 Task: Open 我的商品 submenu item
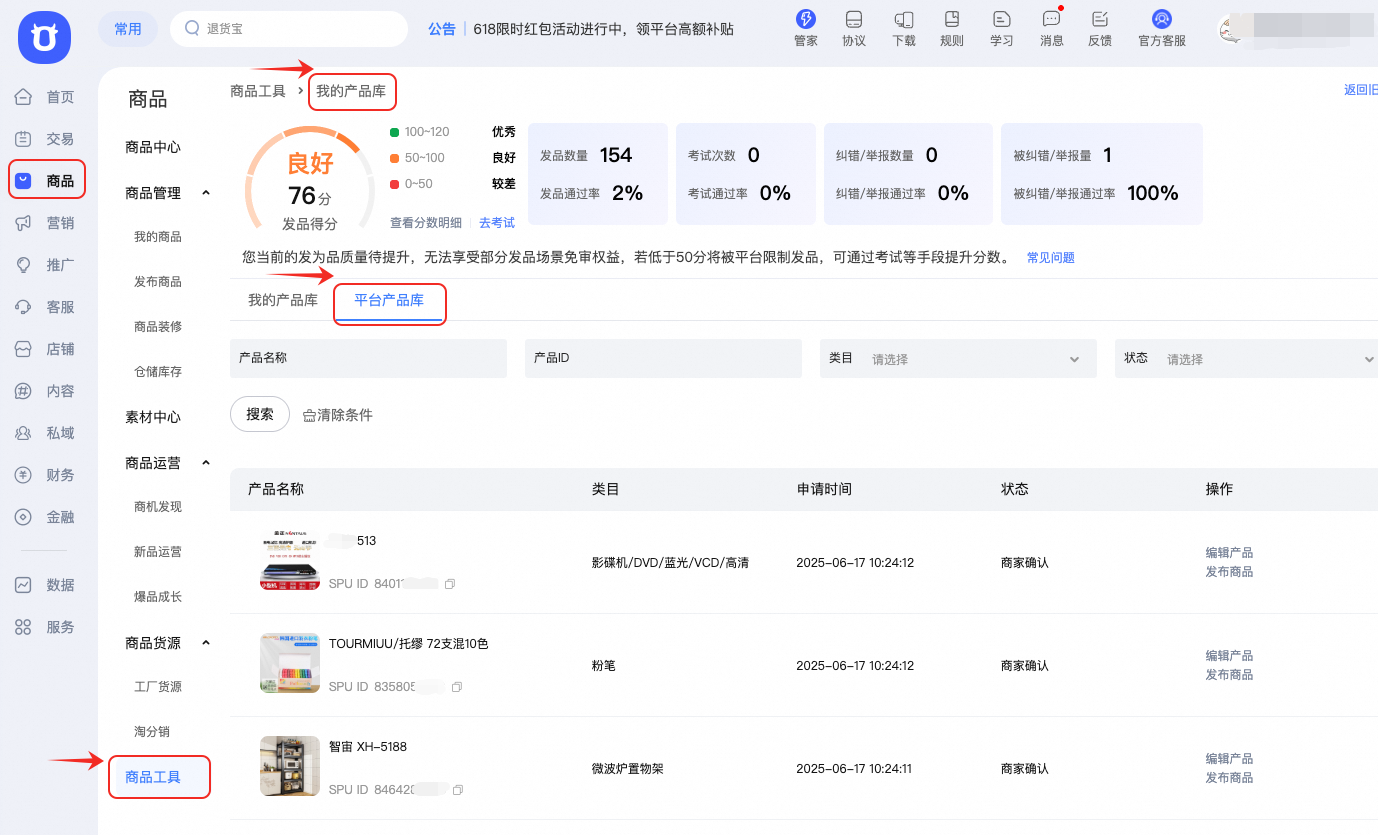click(158, 237)
